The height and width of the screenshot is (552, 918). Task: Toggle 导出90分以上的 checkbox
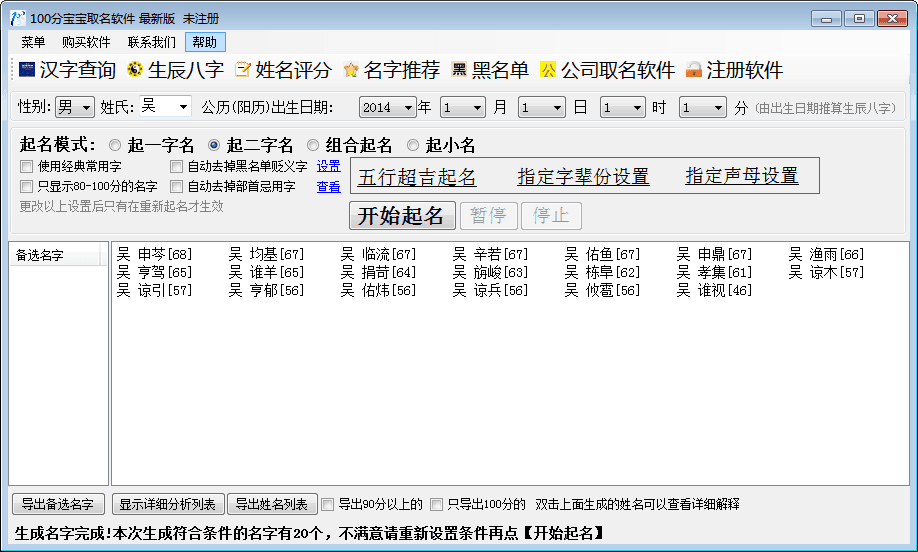coord(330,504)
